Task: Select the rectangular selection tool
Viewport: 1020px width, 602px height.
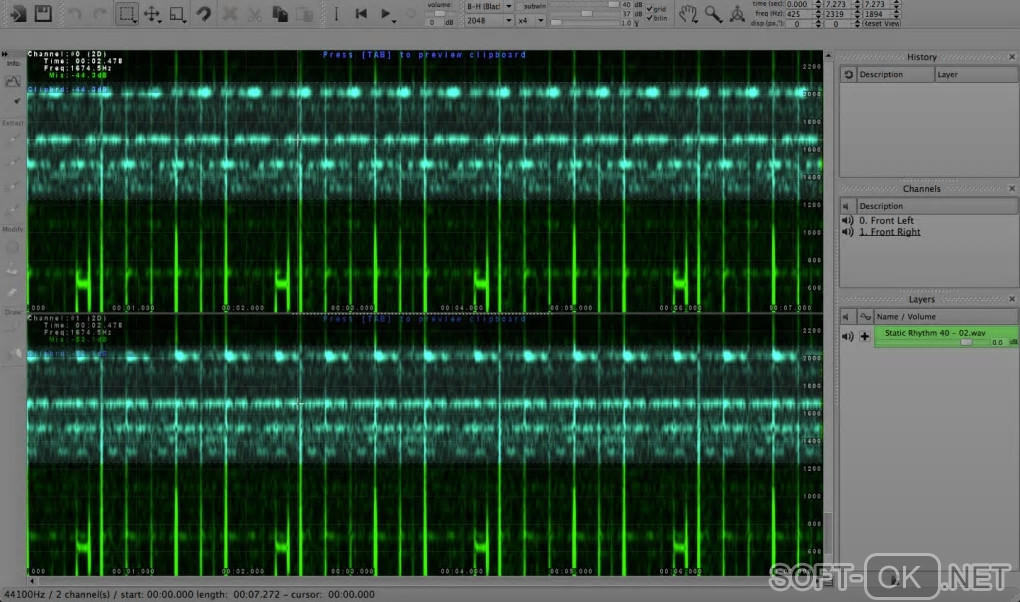Action: pyautogui.click(x=126, y=14)
